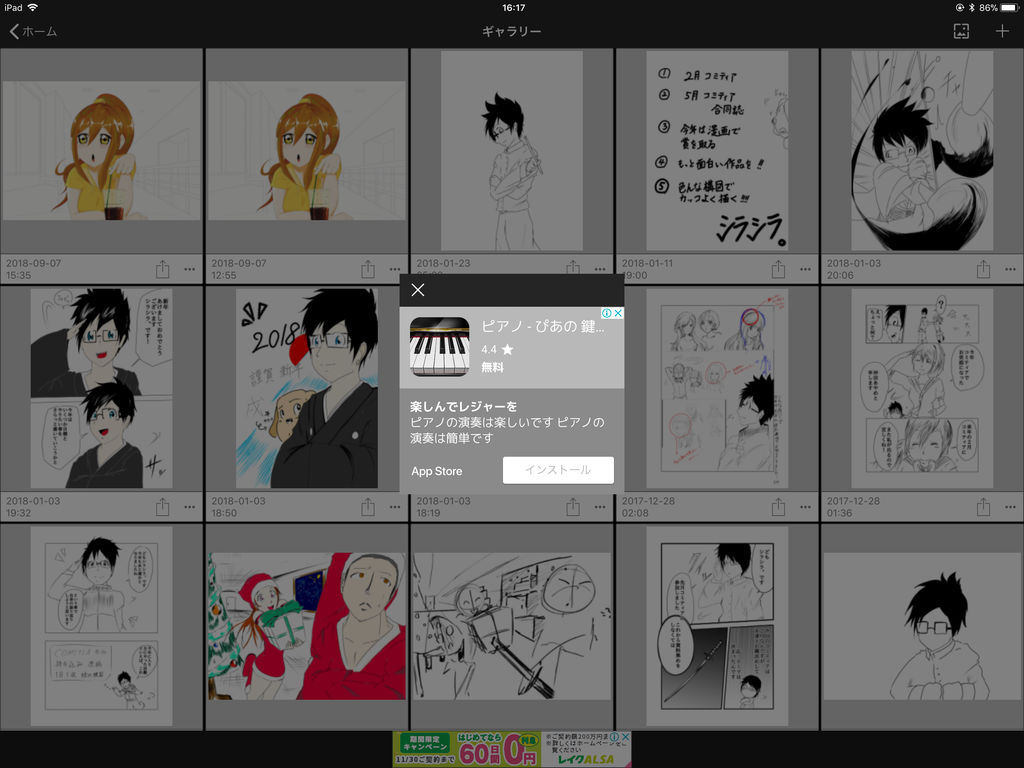Open more options for 2017-12-28 01:36 artwork
This screenshot has width=1024, height=768.
coord(1010,507)
